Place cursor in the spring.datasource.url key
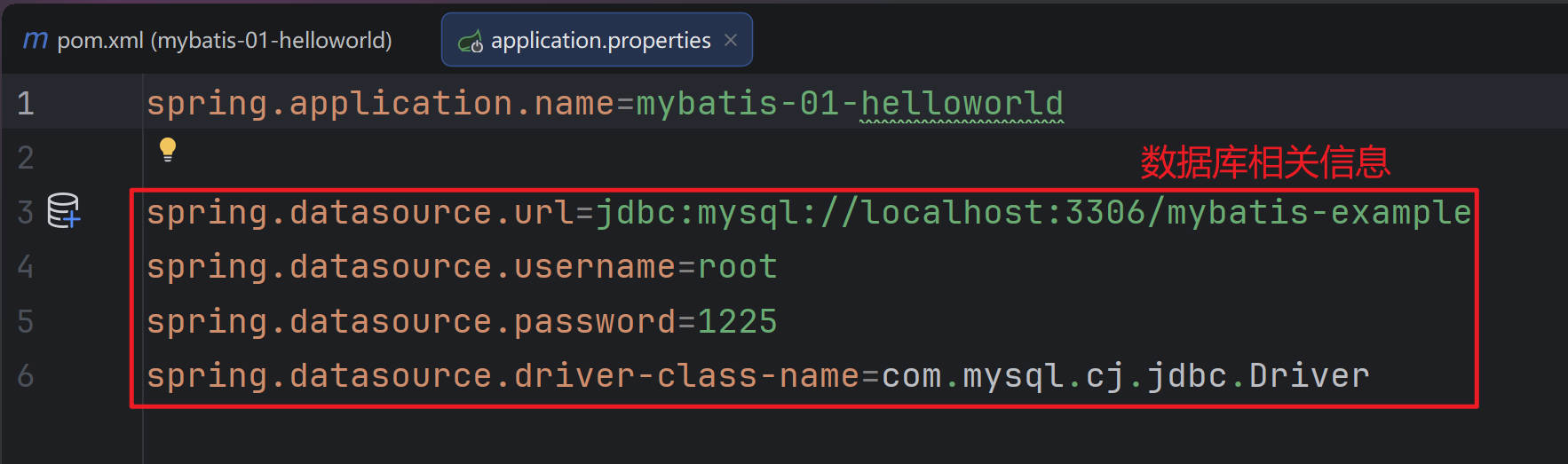This screenshot has width=1568, height=464. pyautogui.click(x=360, y=213)
